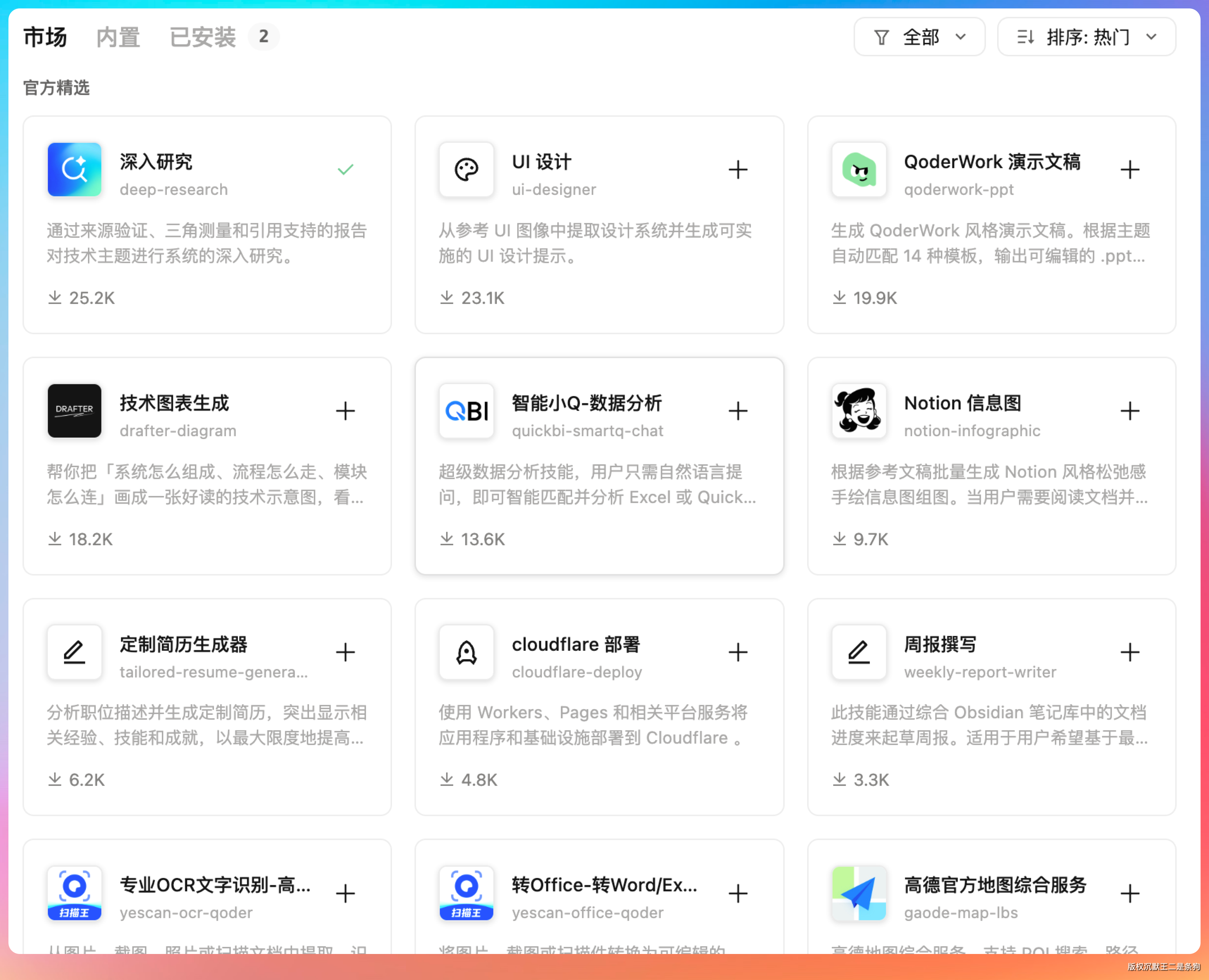Click the 高德官方地图综合服务 title
The width and height of the screenshot is (1209, 980).
point(995,885)
